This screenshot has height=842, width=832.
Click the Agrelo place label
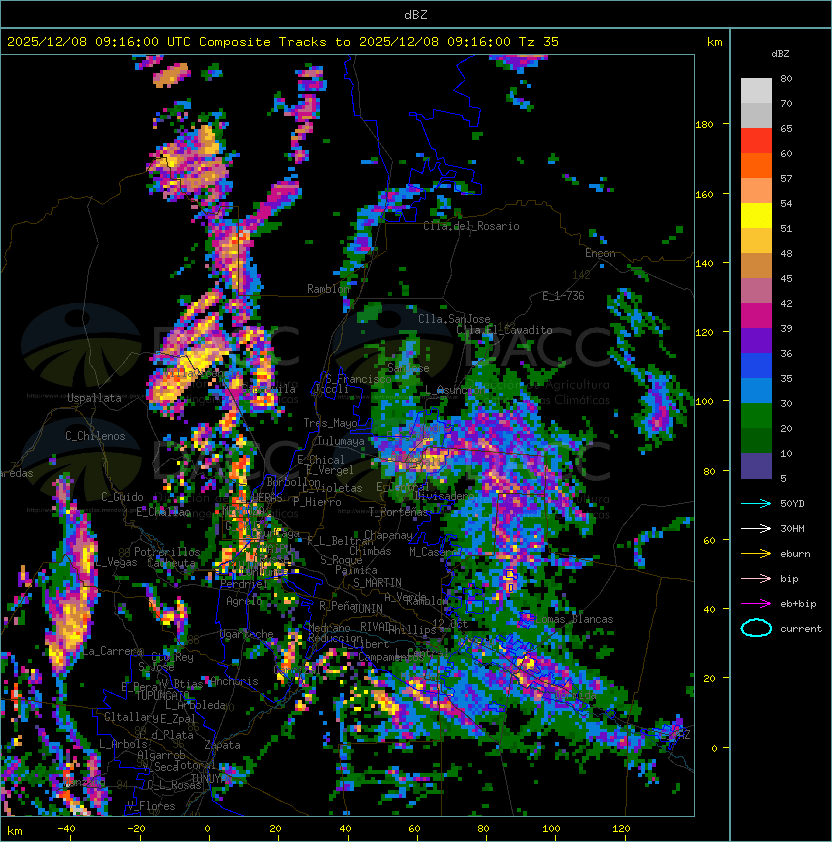pos(244,601)
